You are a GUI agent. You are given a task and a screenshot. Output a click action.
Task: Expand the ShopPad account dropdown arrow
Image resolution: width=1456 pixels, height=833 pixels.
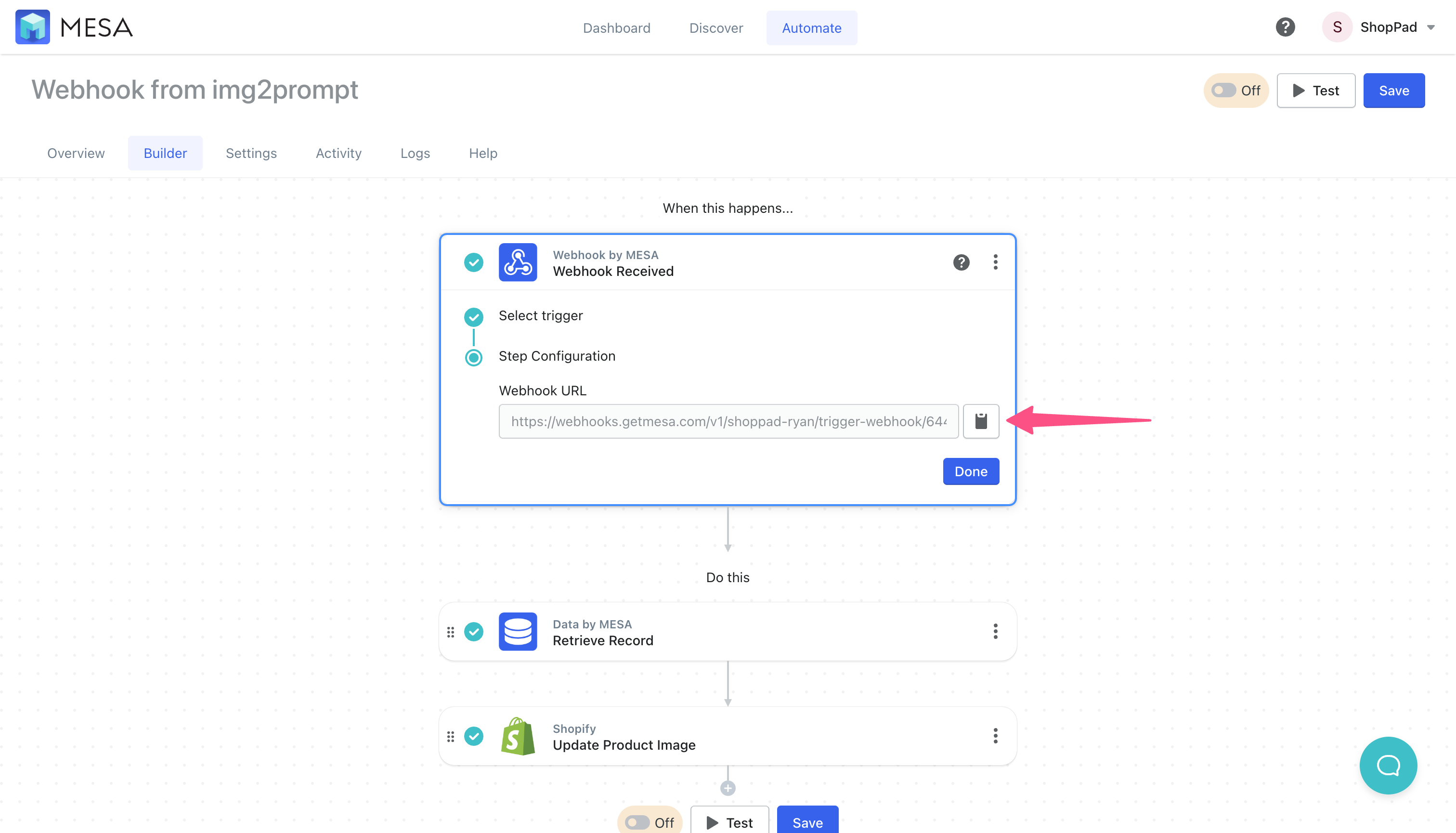pos(1430,27)
